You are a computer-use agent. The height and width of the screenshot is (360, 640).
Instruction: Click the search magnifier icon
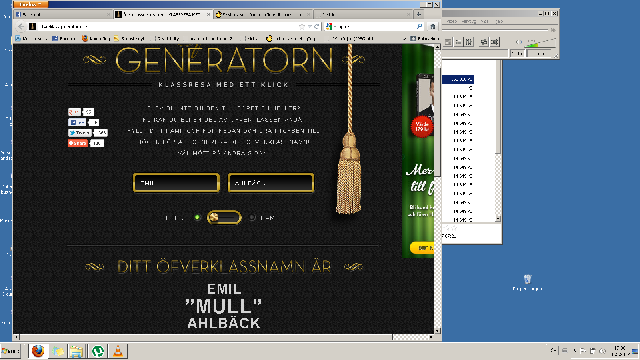pyautogui.click(x=419, y=27)
